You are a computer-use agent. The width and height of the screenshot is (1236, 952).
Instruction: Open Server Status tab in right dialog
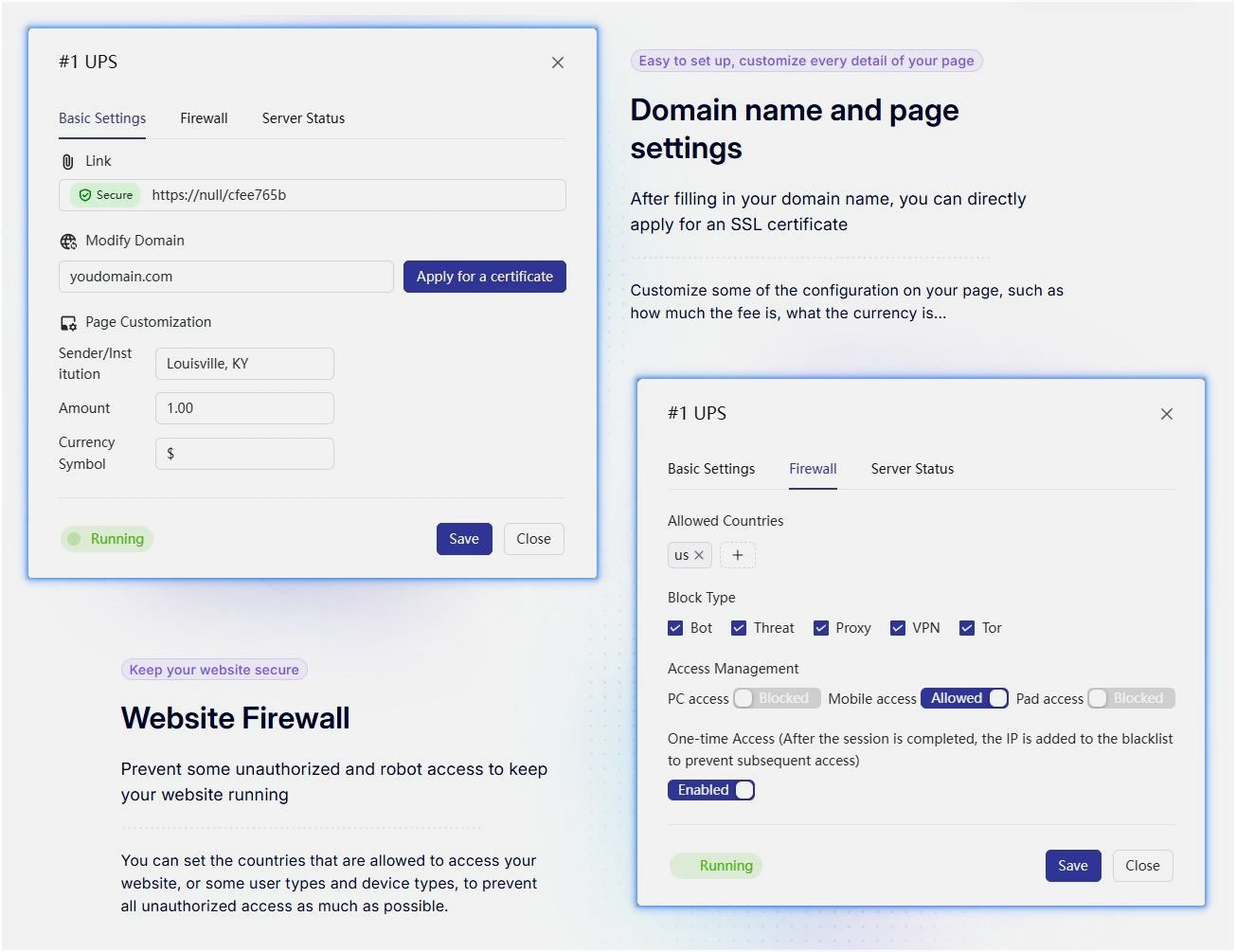click(912, 469)
